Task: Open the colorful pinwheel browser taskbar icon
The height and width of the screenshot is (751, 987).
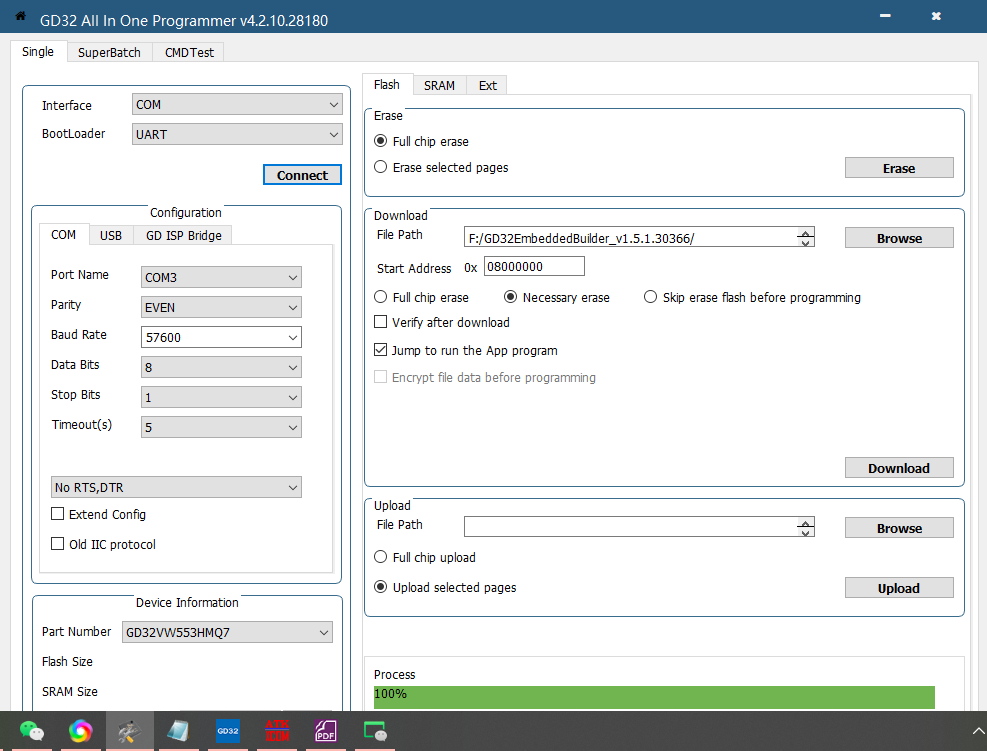Action: click(81, 731)
